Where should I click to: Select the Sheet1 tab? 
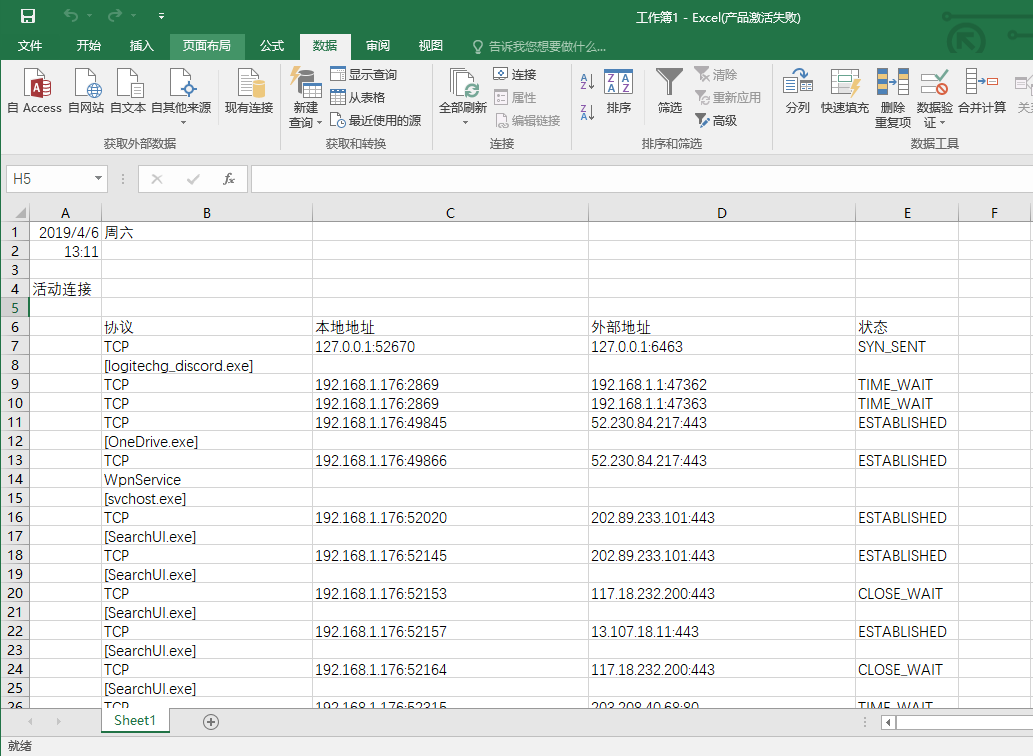tap(135, 720)
